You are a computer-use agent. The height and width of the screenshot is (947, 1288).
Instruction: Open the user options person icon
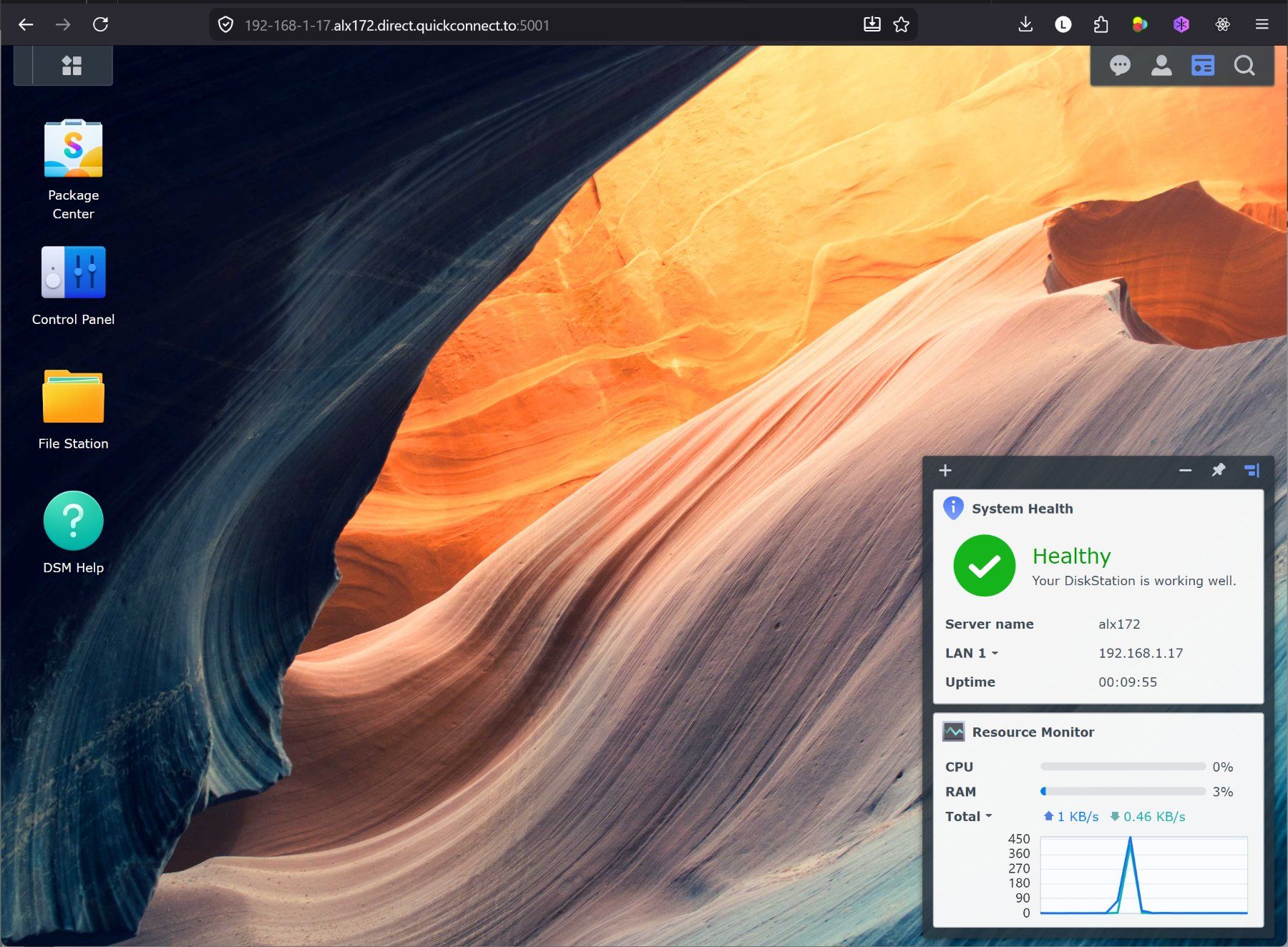(x=1161, y=66)
